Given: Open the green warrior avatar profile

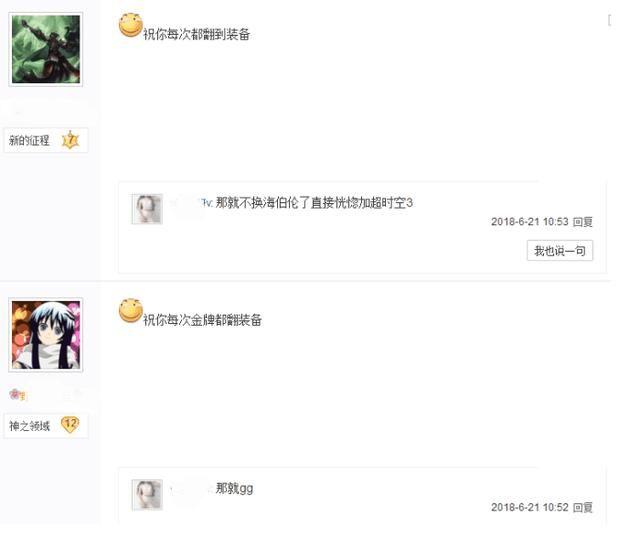Looking at the screenshot, I should tap(46, 49).
